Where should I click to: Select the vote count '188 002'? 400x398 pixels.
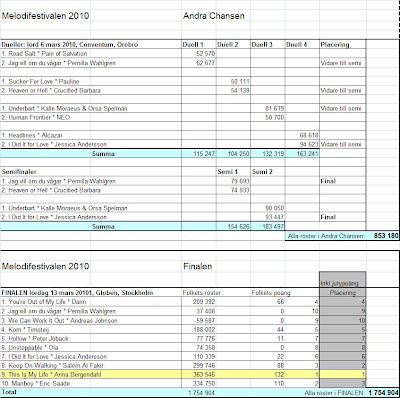[204, 329]
